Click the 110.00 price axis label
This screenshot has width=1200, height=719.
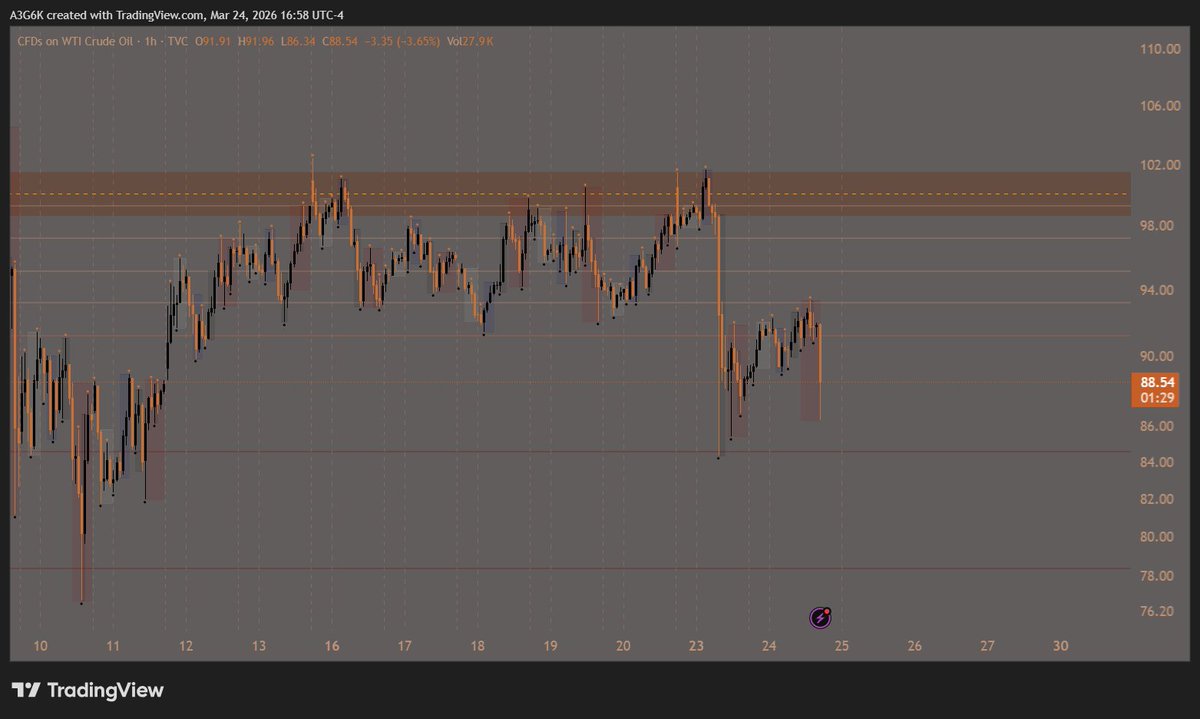click(x=1160, y=48)
